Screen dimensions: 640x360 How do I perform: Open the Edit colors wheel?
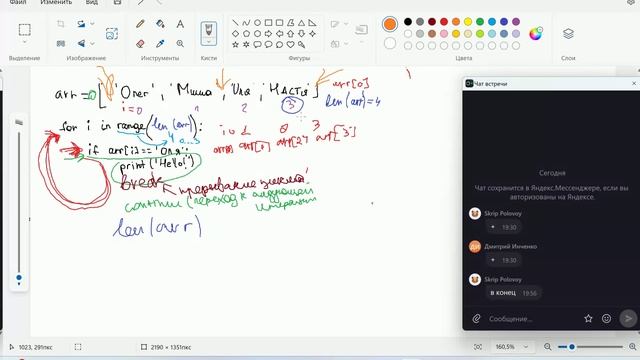(536, 33)
